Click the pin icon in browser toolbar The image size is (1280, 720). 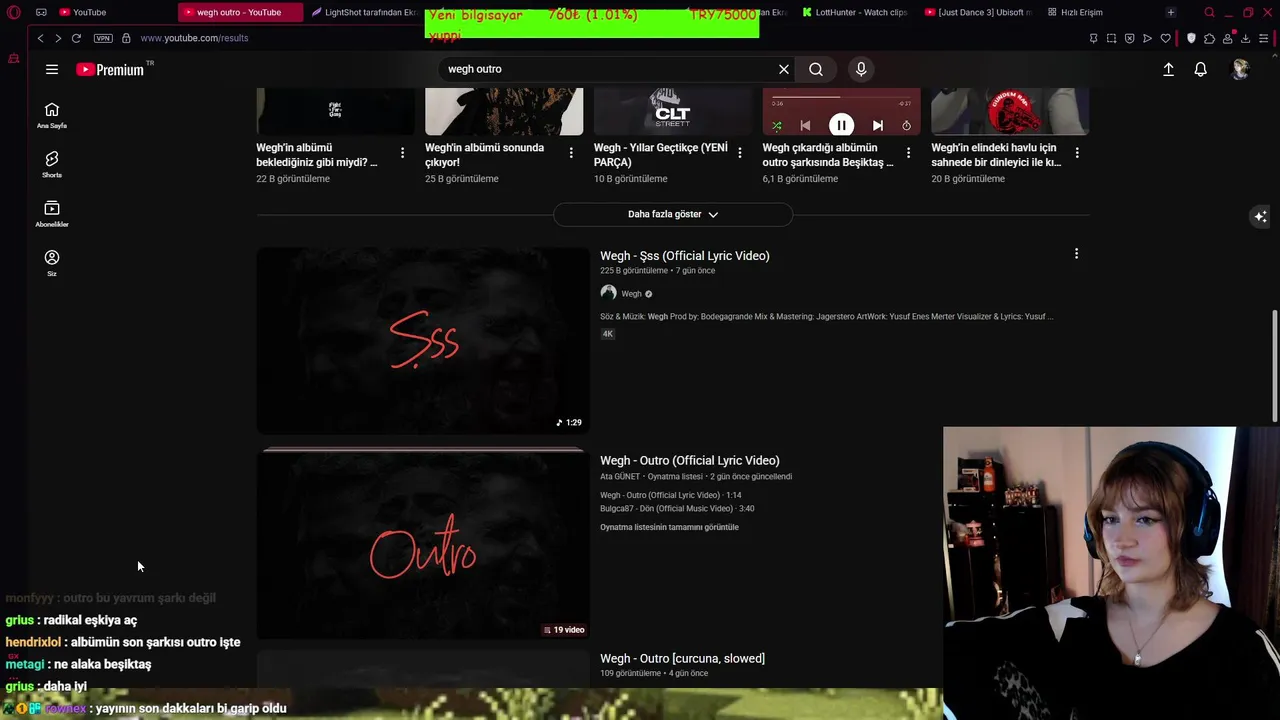pyautogui.click(x=1093, y=38)
